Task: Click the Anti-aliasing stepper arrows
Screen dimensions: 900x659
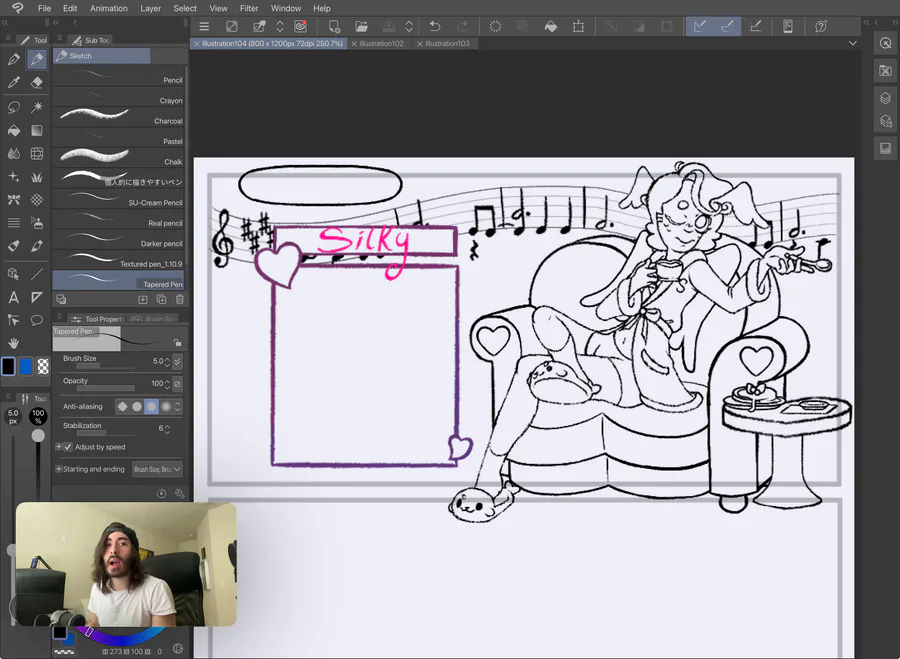Action: [178, 406]
